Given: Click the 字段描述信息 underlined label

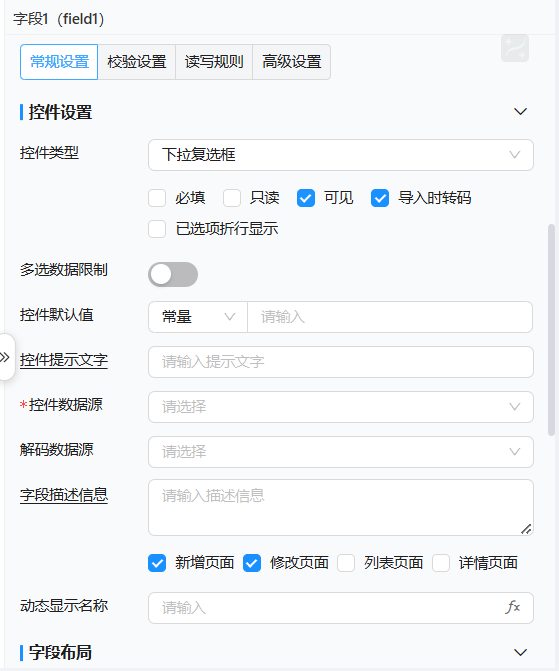Looking at the screenshot, I should coord(64,495).
